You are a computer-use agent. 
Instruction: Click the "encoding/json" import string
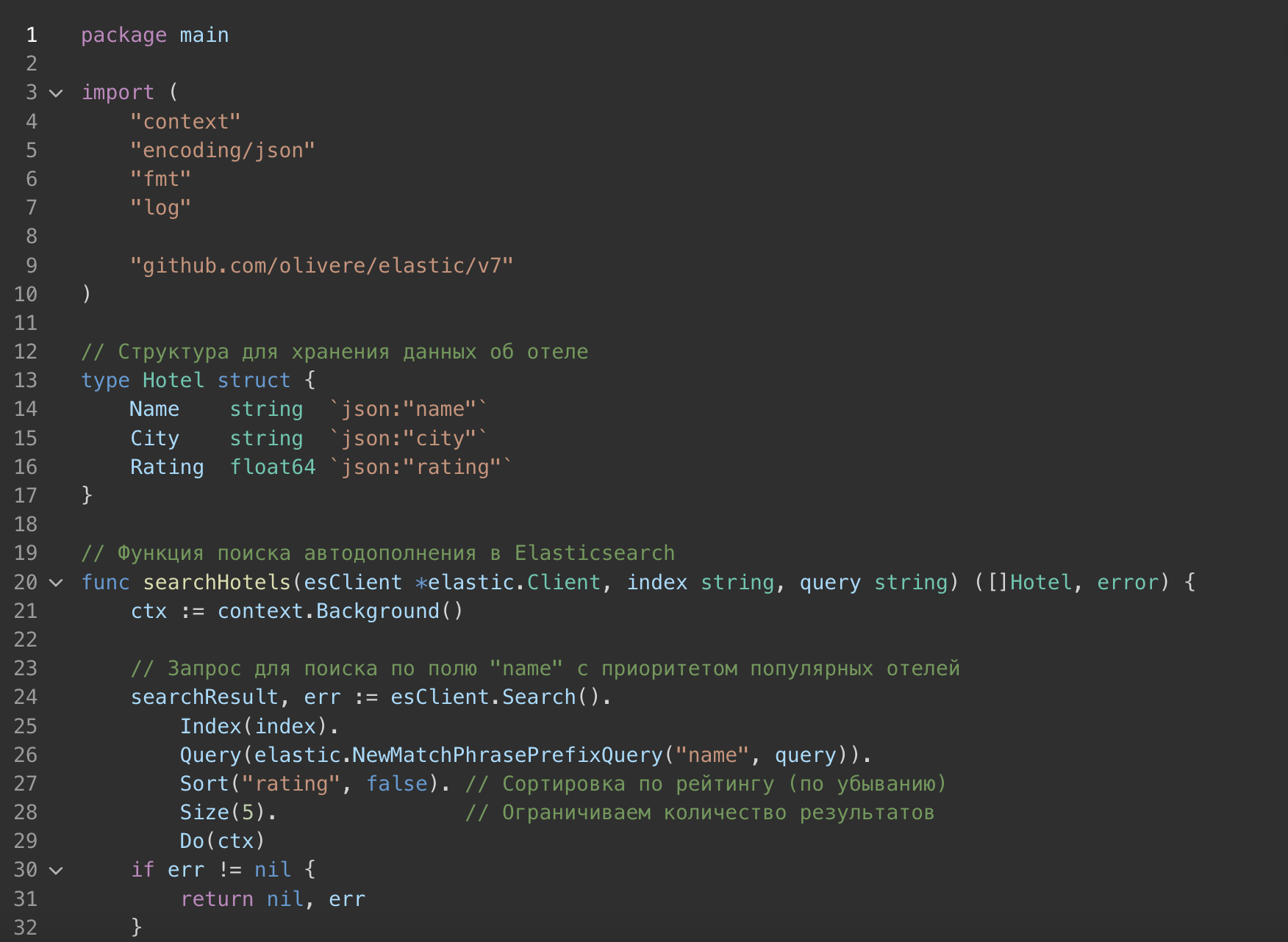pos(222,151)
